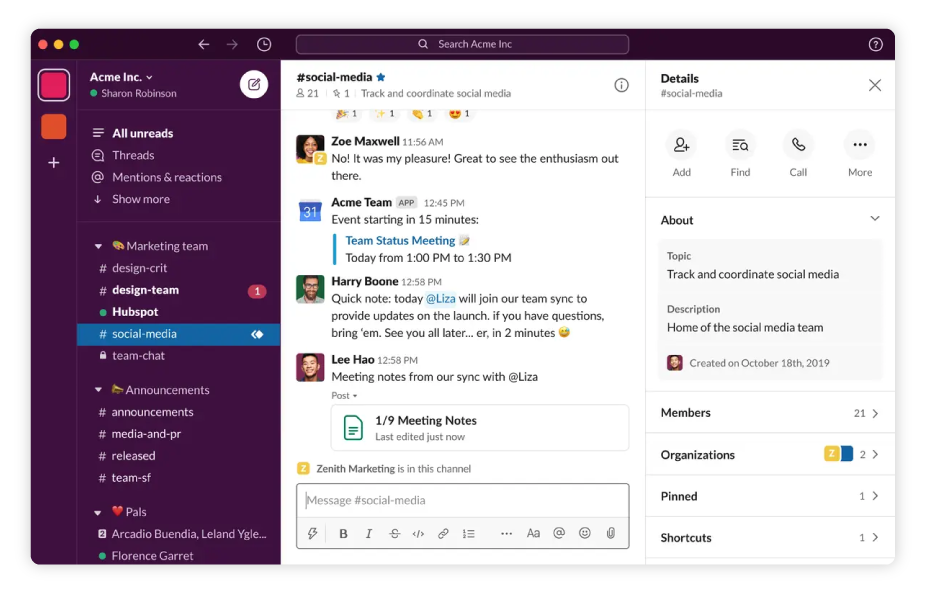The height and width of the screenshot is (596, 925).
Task: Go back with the left arrow
Action: (204, 44)
